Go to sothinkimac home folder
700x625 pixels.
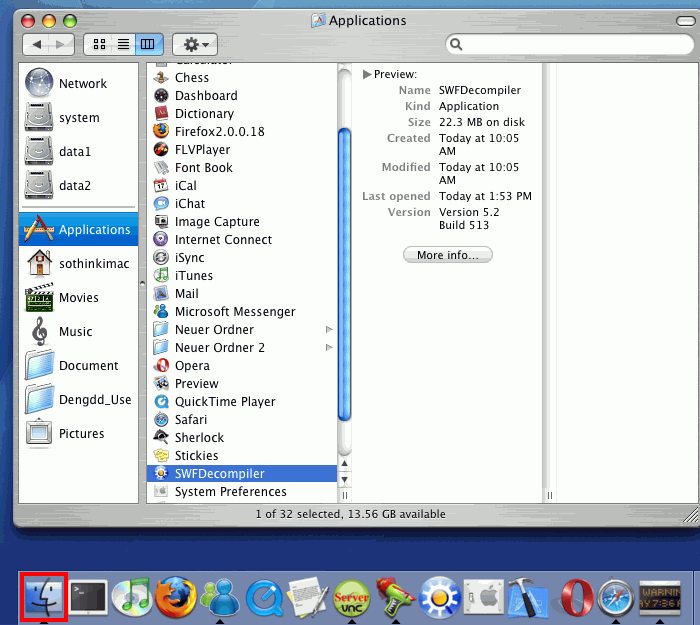point(79,263)
